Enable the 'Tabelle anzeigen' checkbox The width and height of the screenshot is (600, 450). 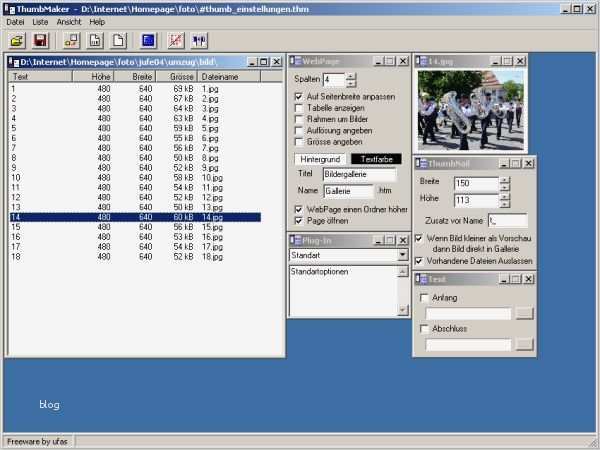(299, 108)
